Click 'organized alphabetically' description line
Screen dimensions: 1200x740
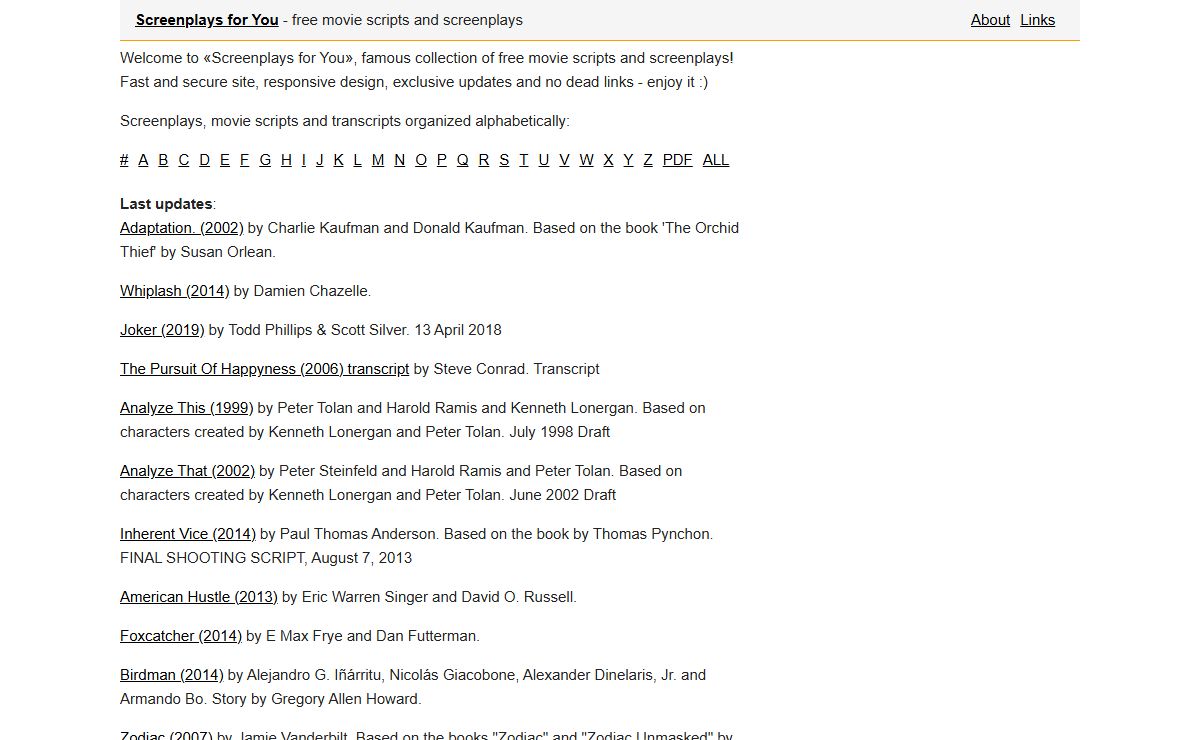345,121
